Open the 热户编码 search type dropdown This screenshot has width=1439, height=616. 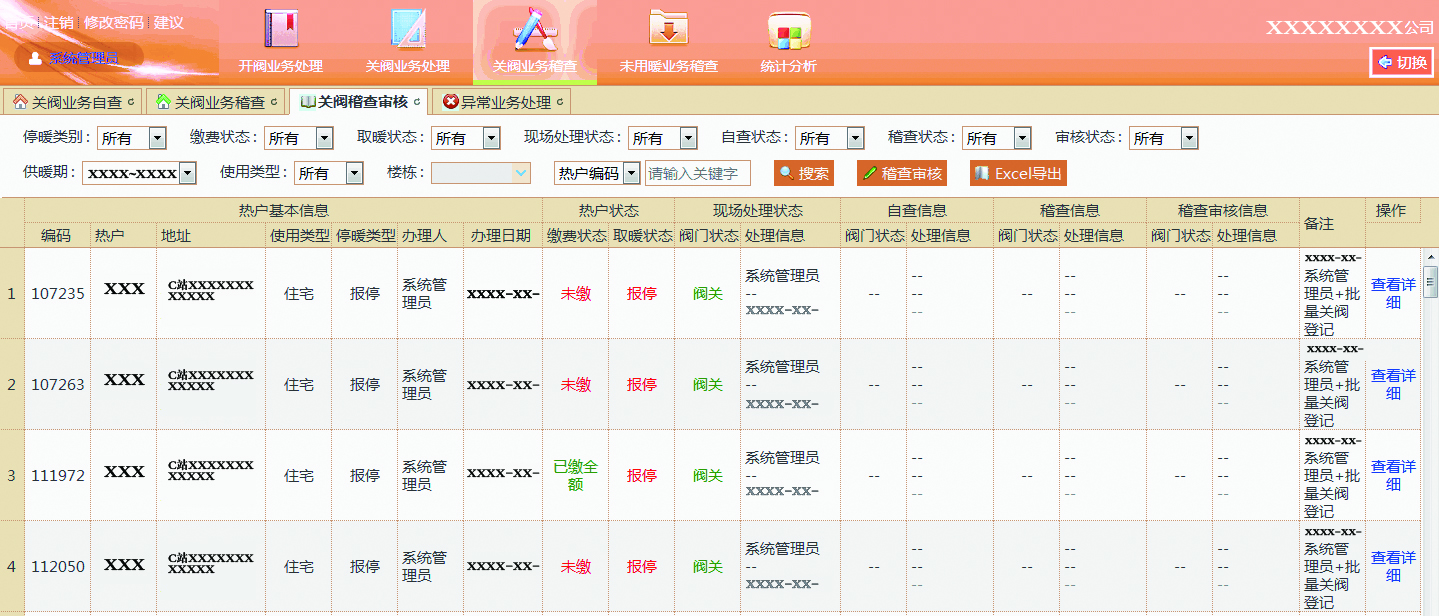pyautogui.click(x=631, y=174)
